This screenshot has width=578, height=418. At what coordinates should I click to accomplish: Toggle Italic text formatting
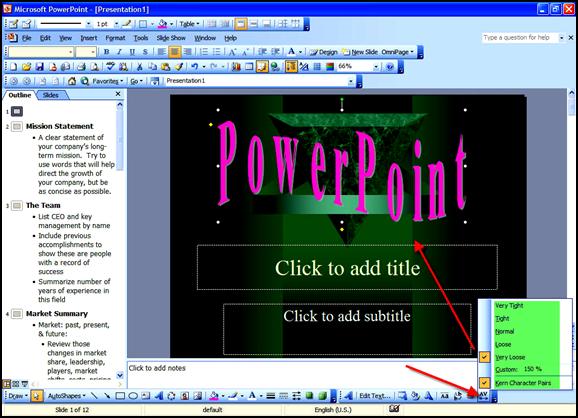tap(119, 52)
